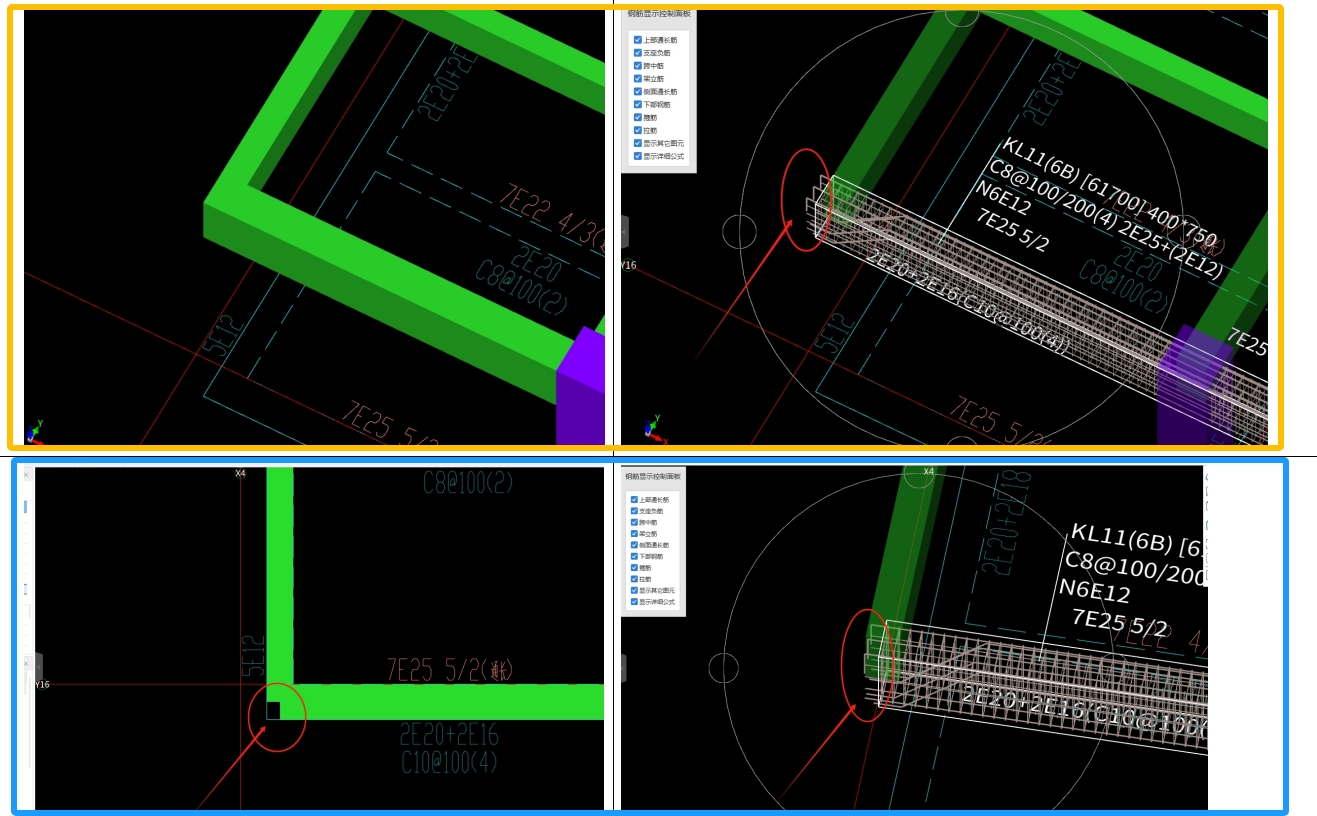Click the XYZ axis gizmo in the upper-right view
The width and height of the screenshot is (1317, 816).
pos(655,428)
